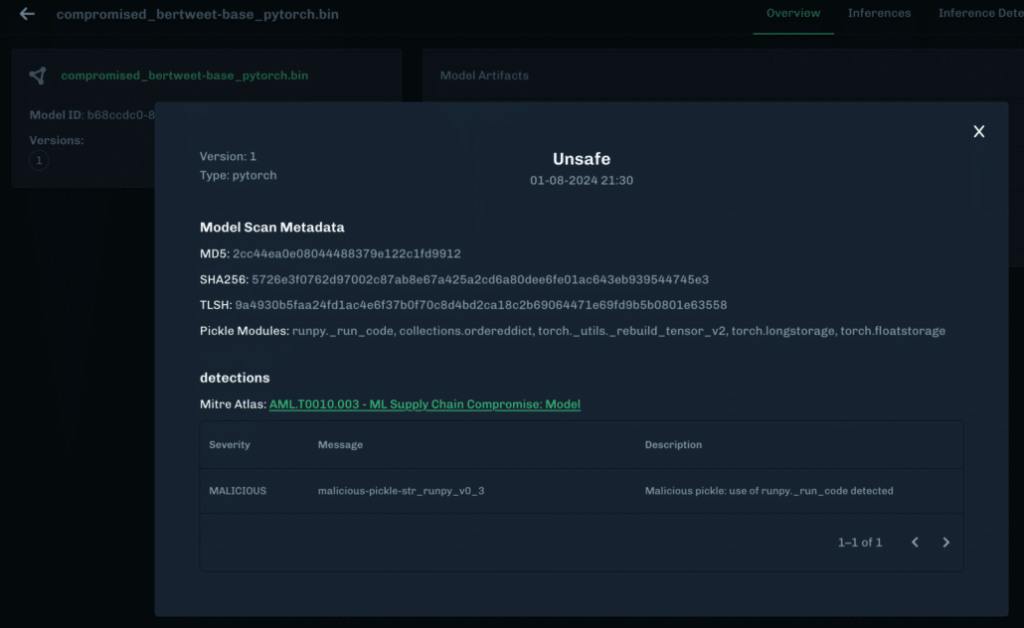The height and width of the screenshot is (628, 1024).
Task: Click the model icon in the model card
Action: (38, 76)
